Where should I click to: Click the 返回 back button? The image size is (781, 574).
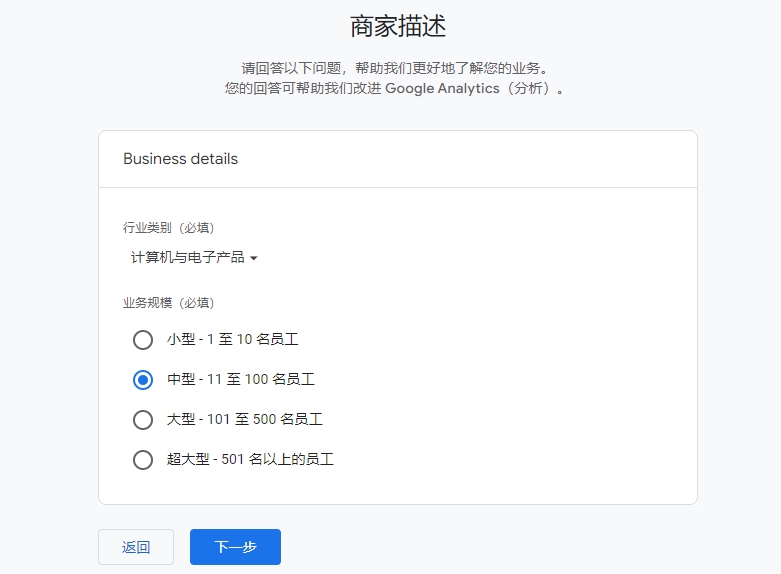click(x=136, y=547)
